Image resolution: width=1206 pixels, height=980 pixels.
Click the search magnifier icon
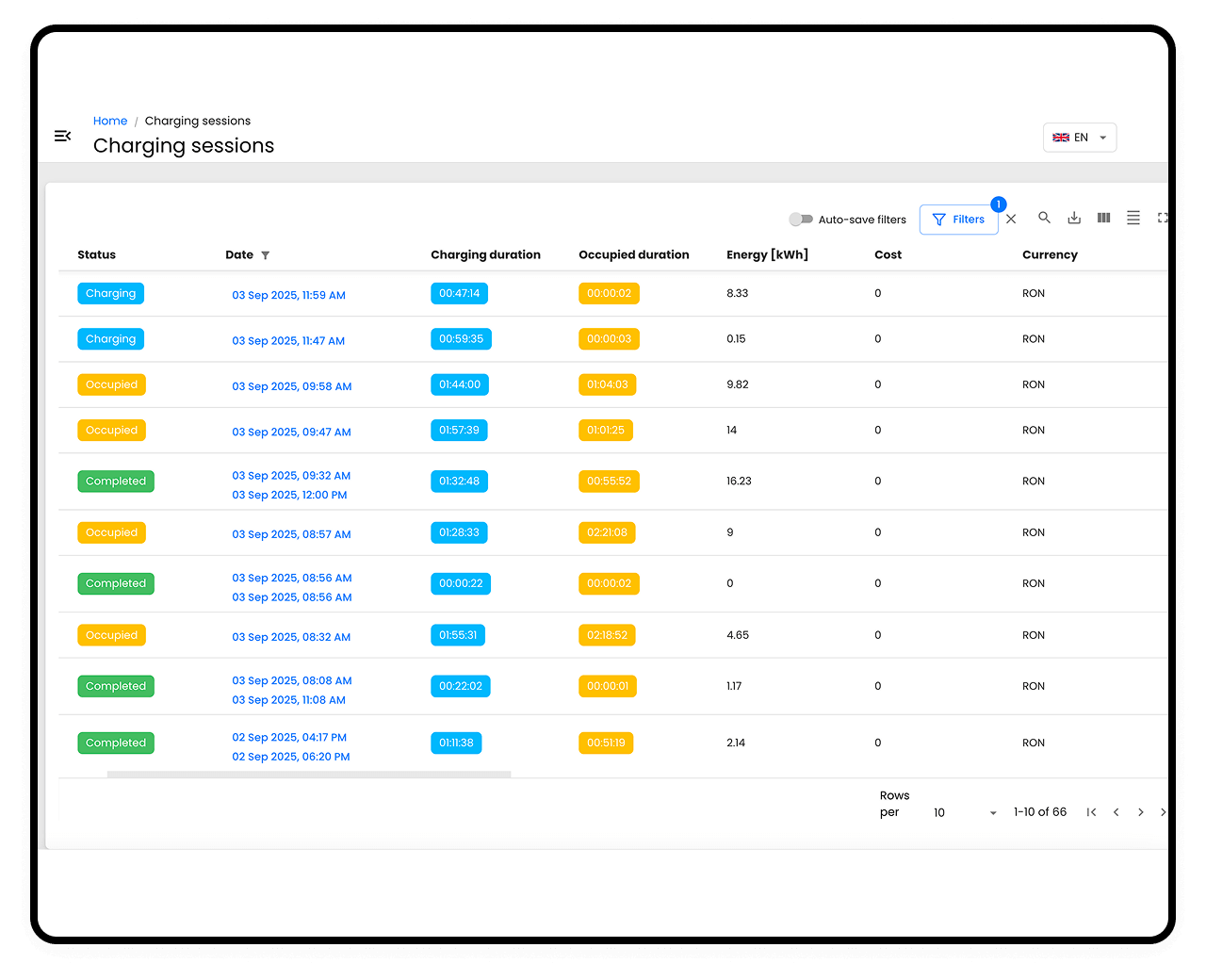pos(1044,218)
